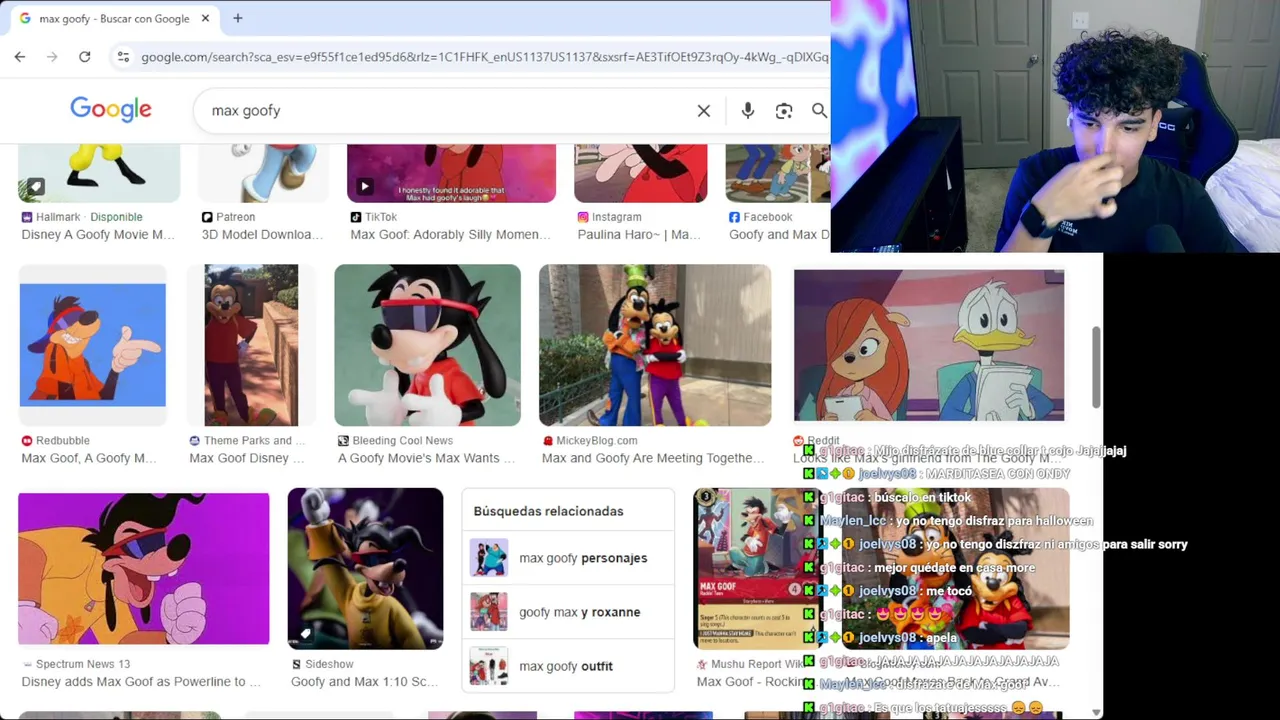Go back with the browser back arrow
This screenshot has height=720, width=1280.
(20, 57)
